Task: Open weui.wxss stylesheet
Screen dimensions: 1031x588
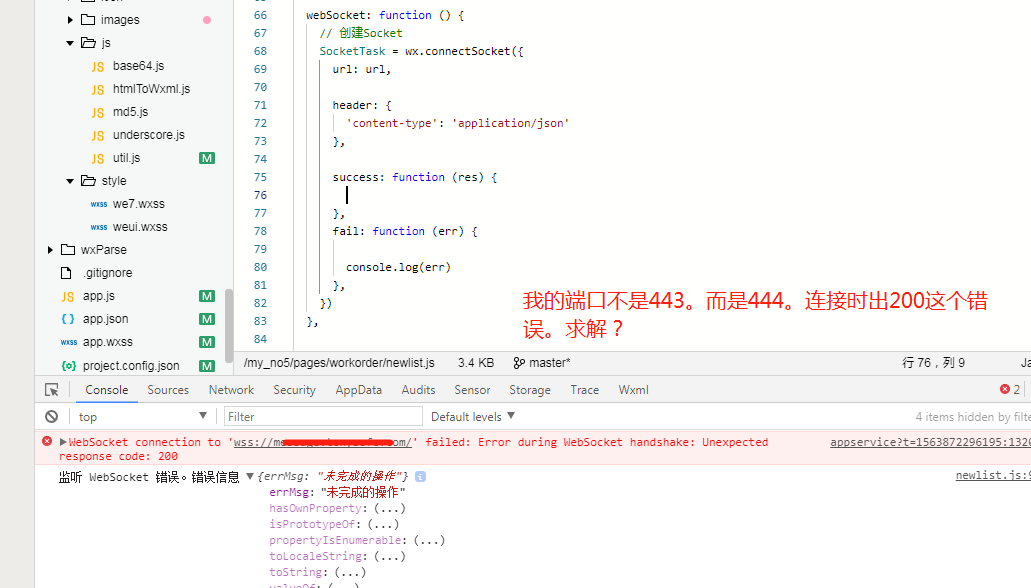Action: coord(140,227)
